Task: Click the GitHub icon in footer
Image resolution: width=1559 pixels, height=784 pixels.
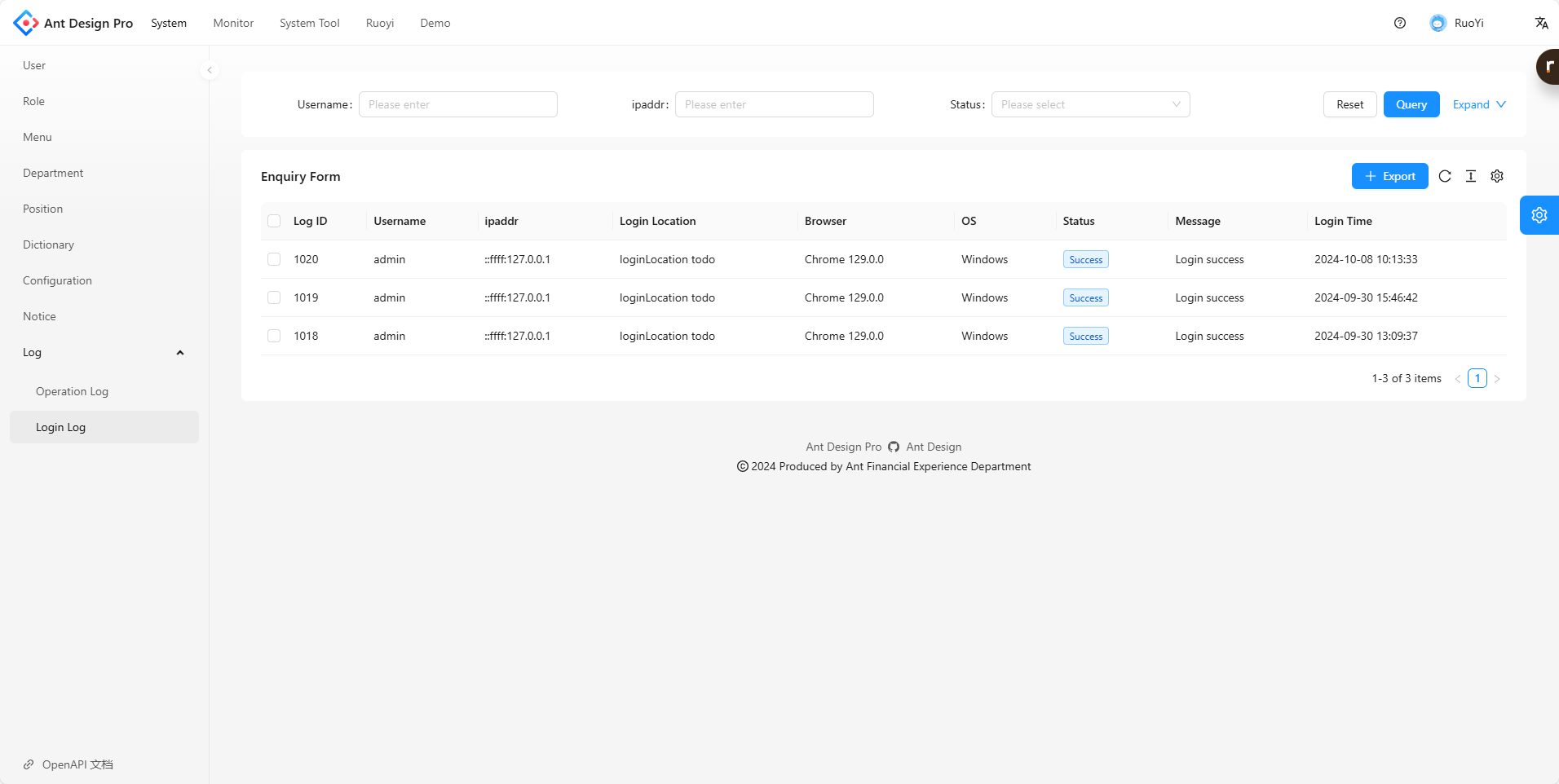Action: point(894,447)
